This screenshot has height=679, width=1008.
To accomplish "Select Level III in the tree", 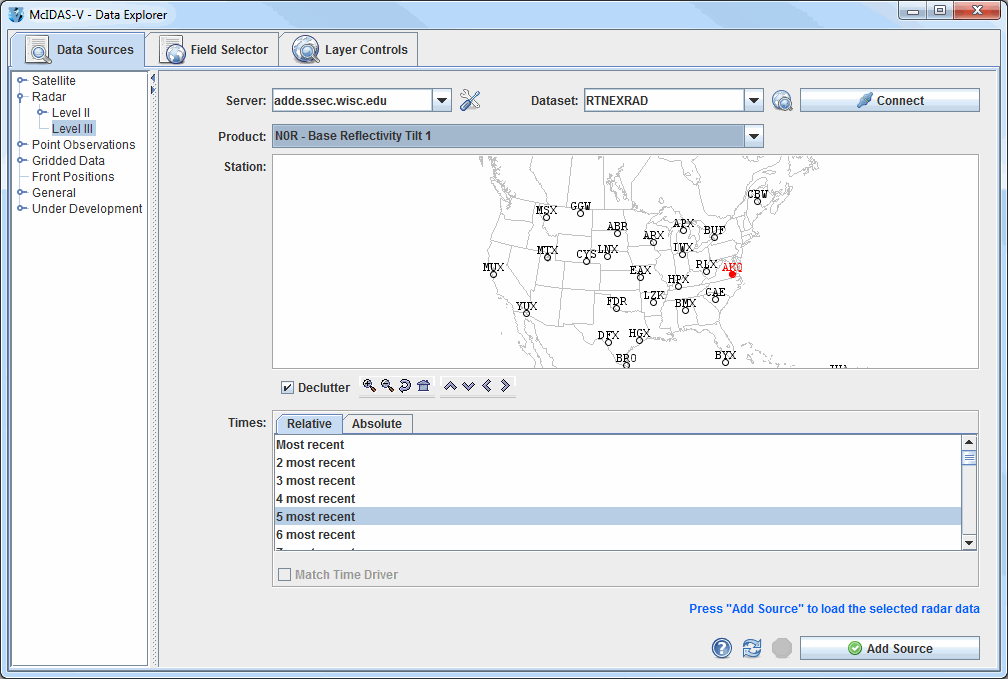I will 73,129.
